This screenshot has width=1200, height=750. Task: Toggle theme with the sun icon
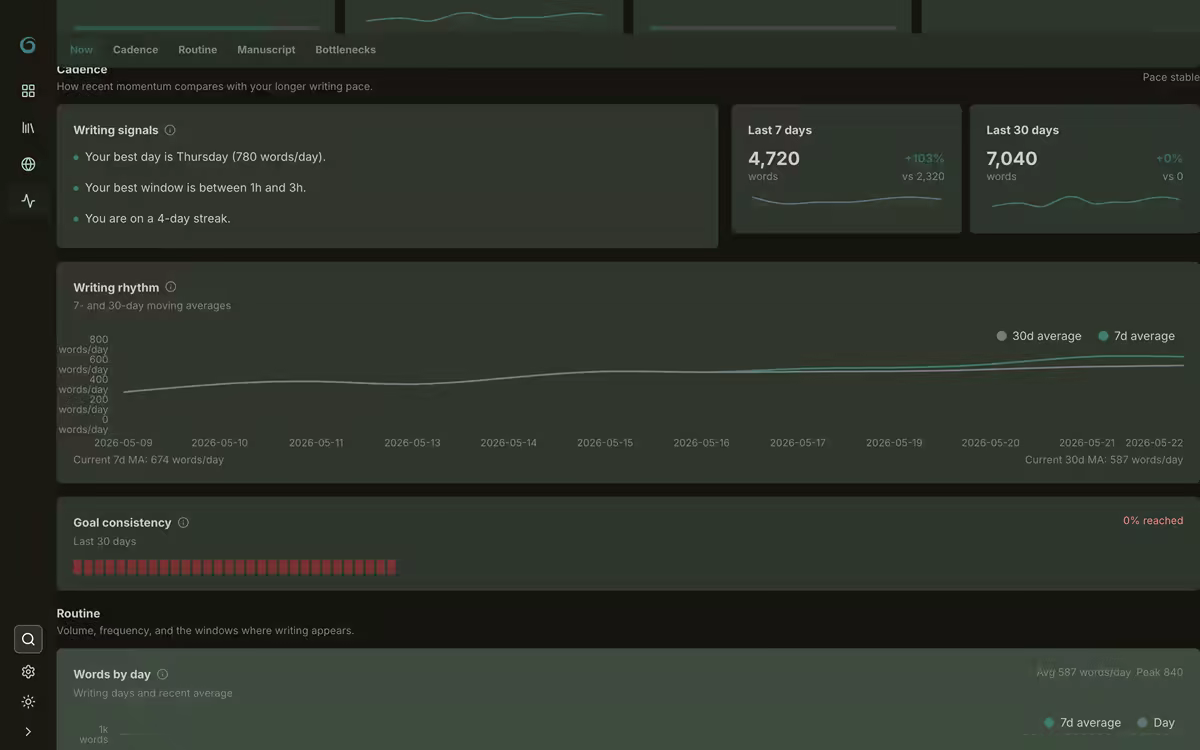point(28,702)
